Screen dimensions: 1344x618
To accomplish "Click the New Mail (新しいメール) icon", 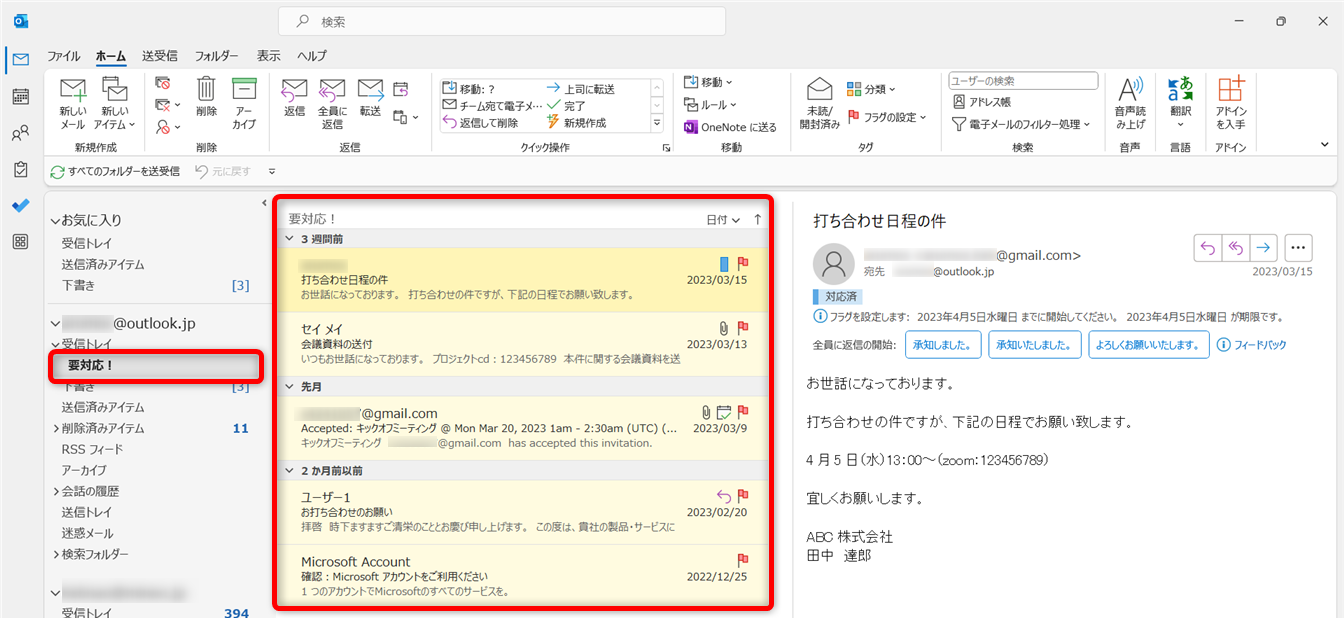I will click(73, 92).
